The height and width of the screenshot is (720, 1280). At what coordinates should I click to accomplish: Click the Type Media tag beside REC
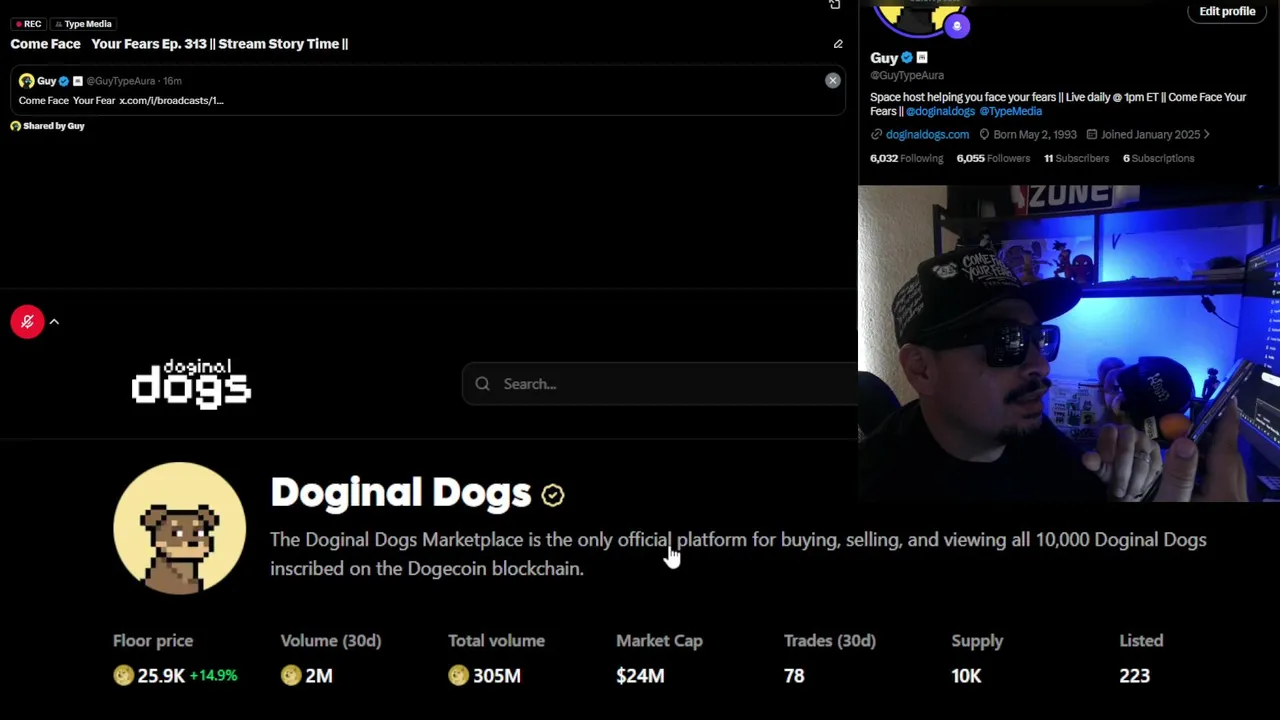[x=83, y=24]
